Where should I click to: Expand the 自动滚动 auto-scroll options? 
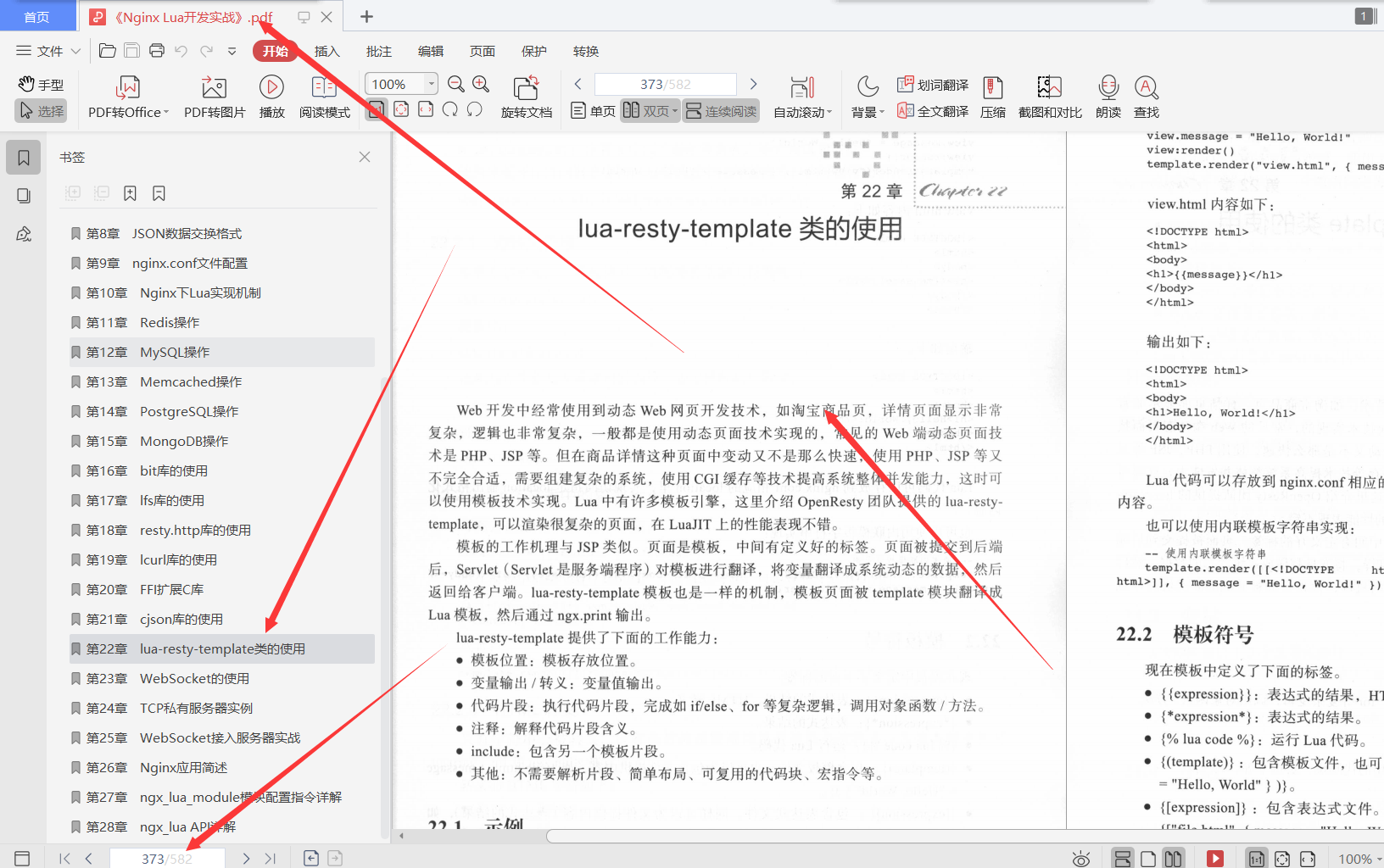[801, 96]
